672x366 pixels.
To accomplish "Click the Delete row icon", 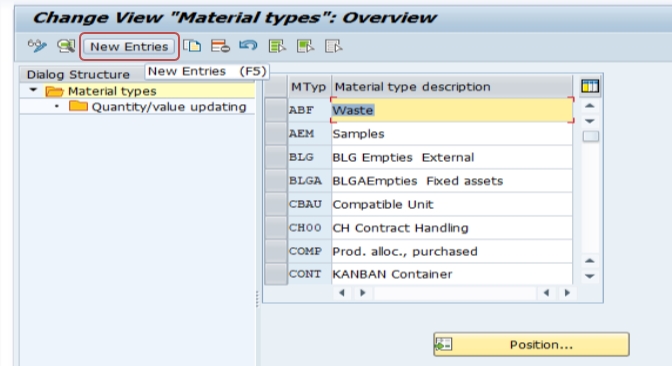I will click(x=220, y=46).
